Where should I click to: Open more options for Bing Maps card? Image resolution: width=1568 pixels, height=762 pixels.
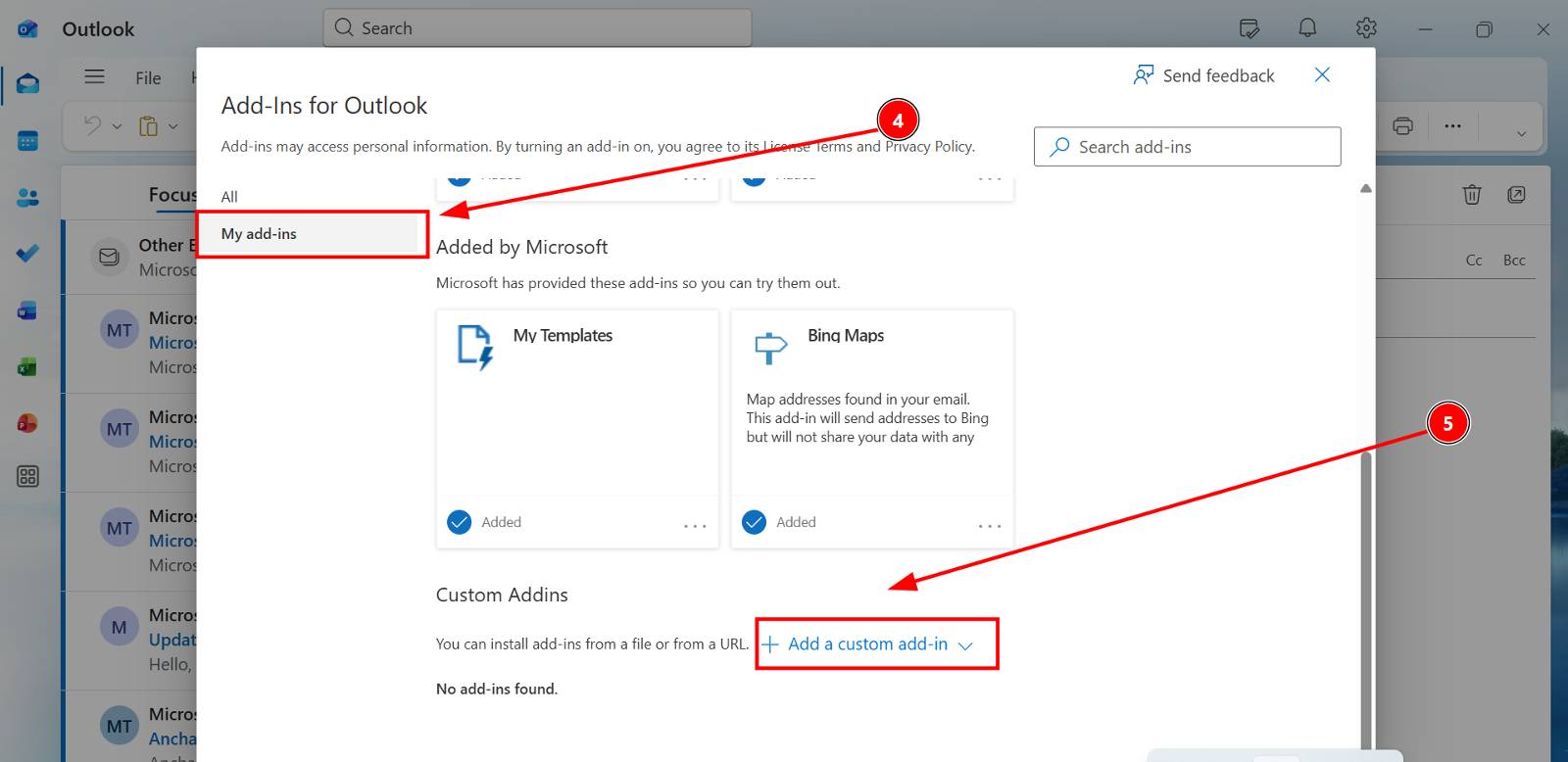[x=989, y=526]
